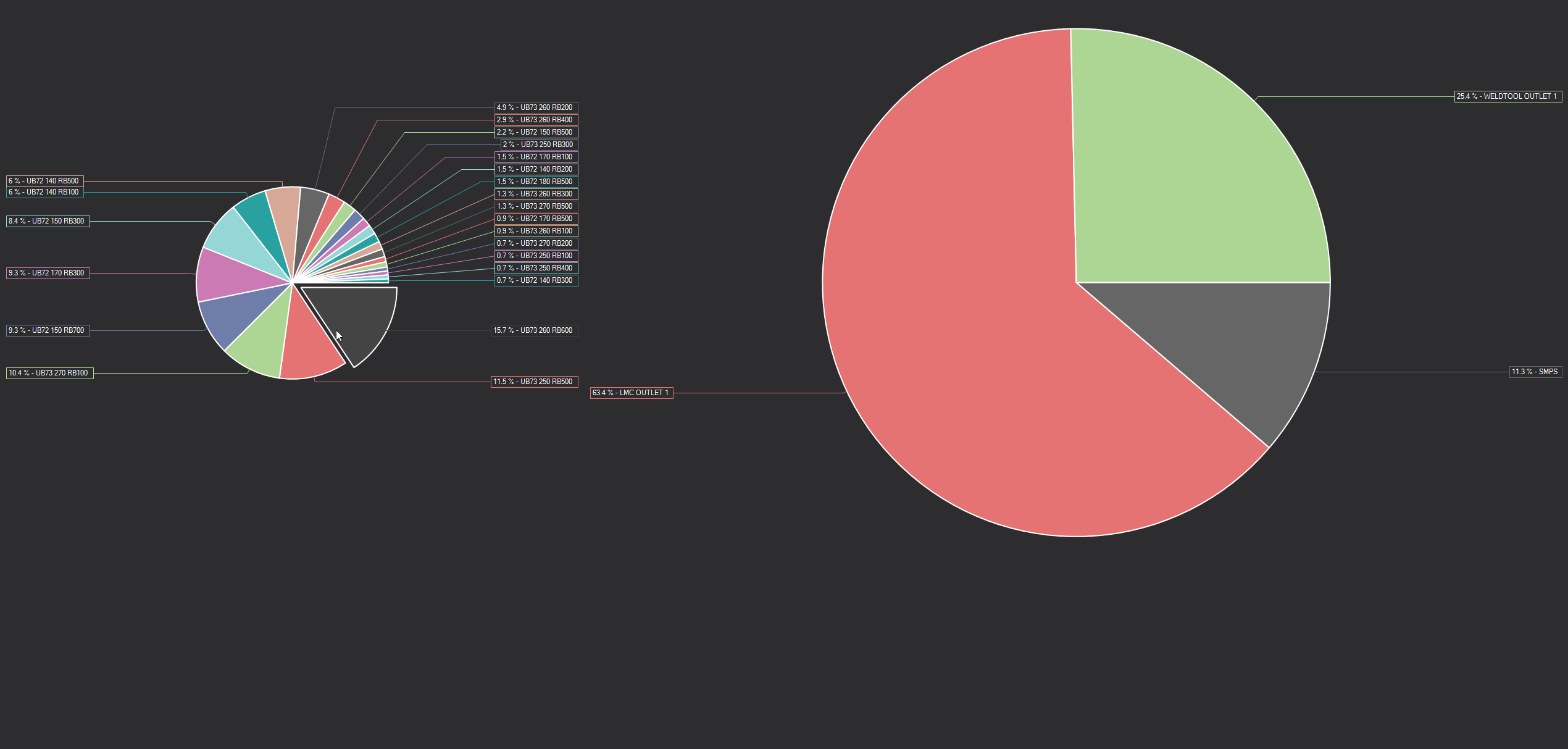The image size is (1568, 749).
Task: Click the 63.4 % LMC OUTLET 1 label
Action: click(631, 393)
